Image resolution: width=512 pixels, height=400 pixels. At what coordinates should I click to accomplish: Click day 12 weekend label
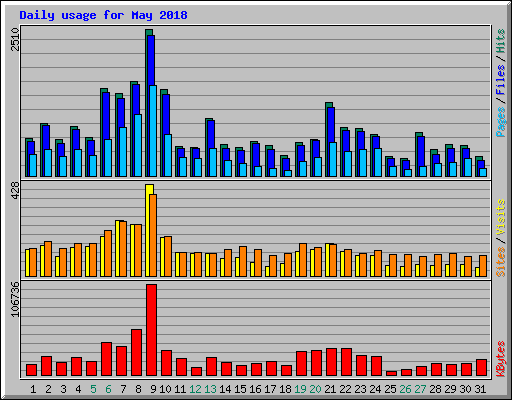point(195,389)
